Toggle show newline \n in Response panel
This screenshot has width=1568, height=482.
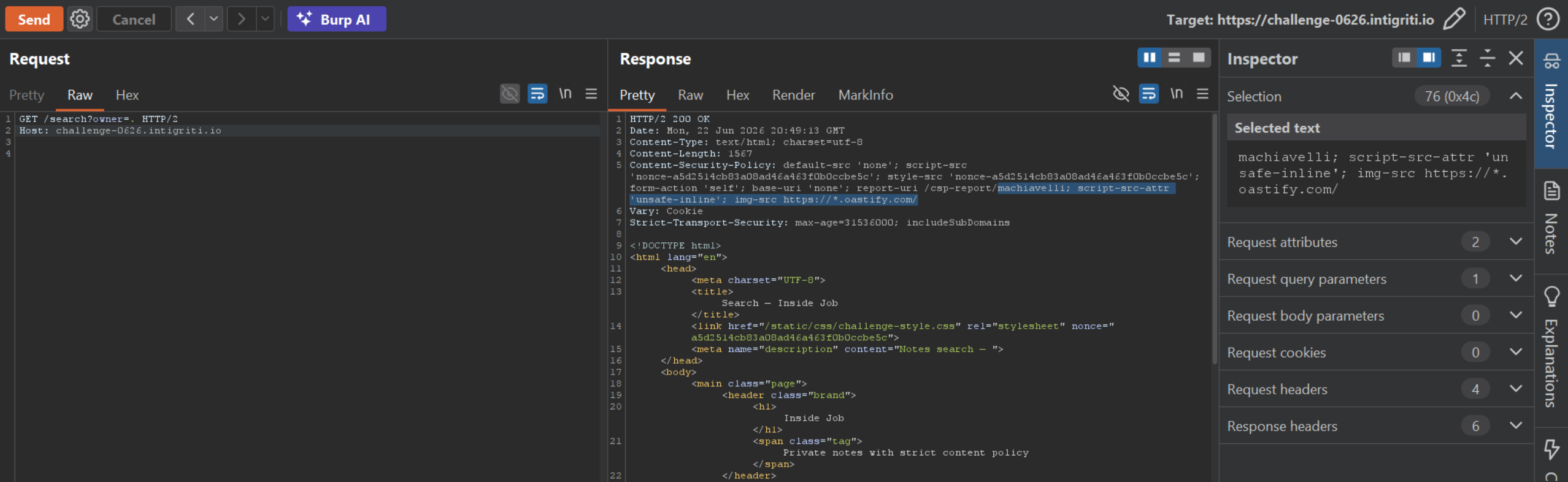[1176, 94]
